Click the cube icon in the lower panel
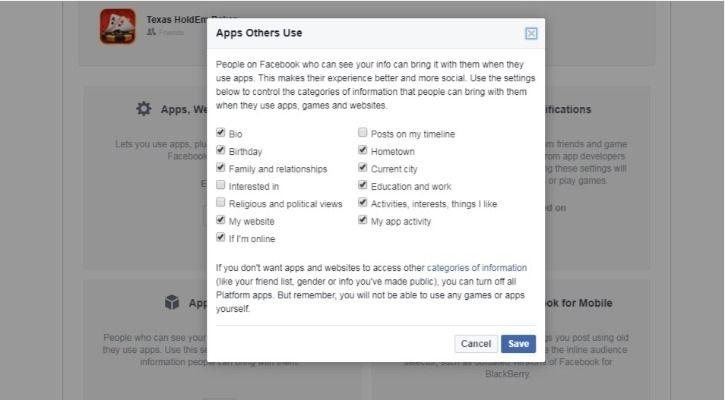The height and width of the screenshot is (400, 725). 172,302
